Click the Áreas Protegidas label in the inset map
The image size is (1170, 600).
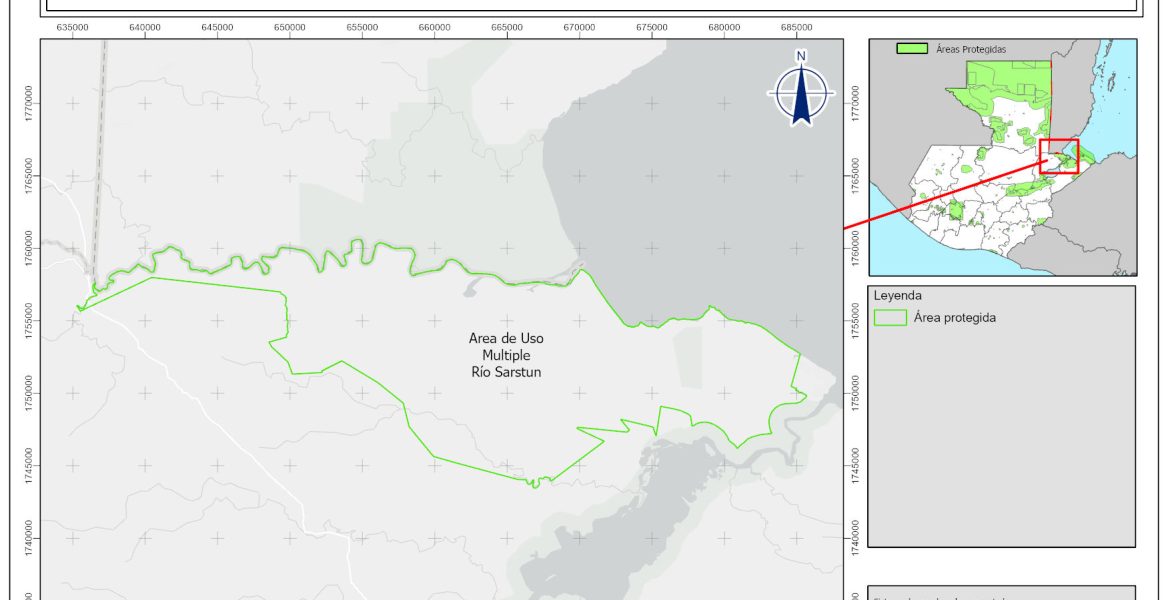pyautogui.click(x=970, y=48)
